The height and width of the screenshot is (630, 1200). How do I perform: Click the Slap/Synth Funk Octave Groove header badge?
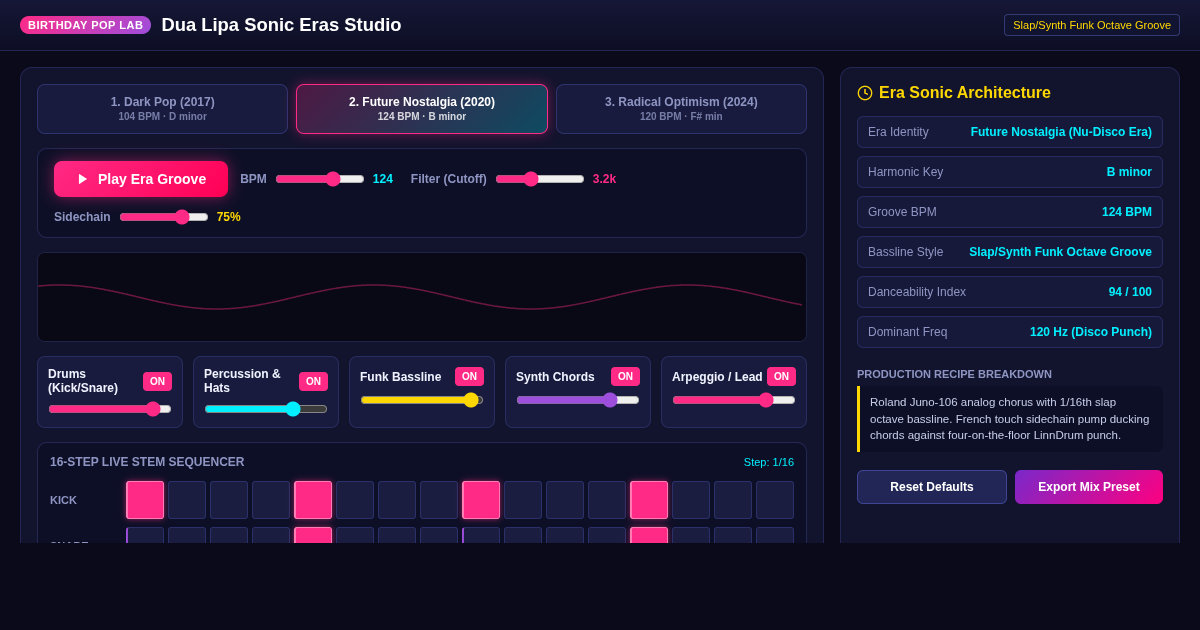pyautogui.click(x=1092, y=25)
